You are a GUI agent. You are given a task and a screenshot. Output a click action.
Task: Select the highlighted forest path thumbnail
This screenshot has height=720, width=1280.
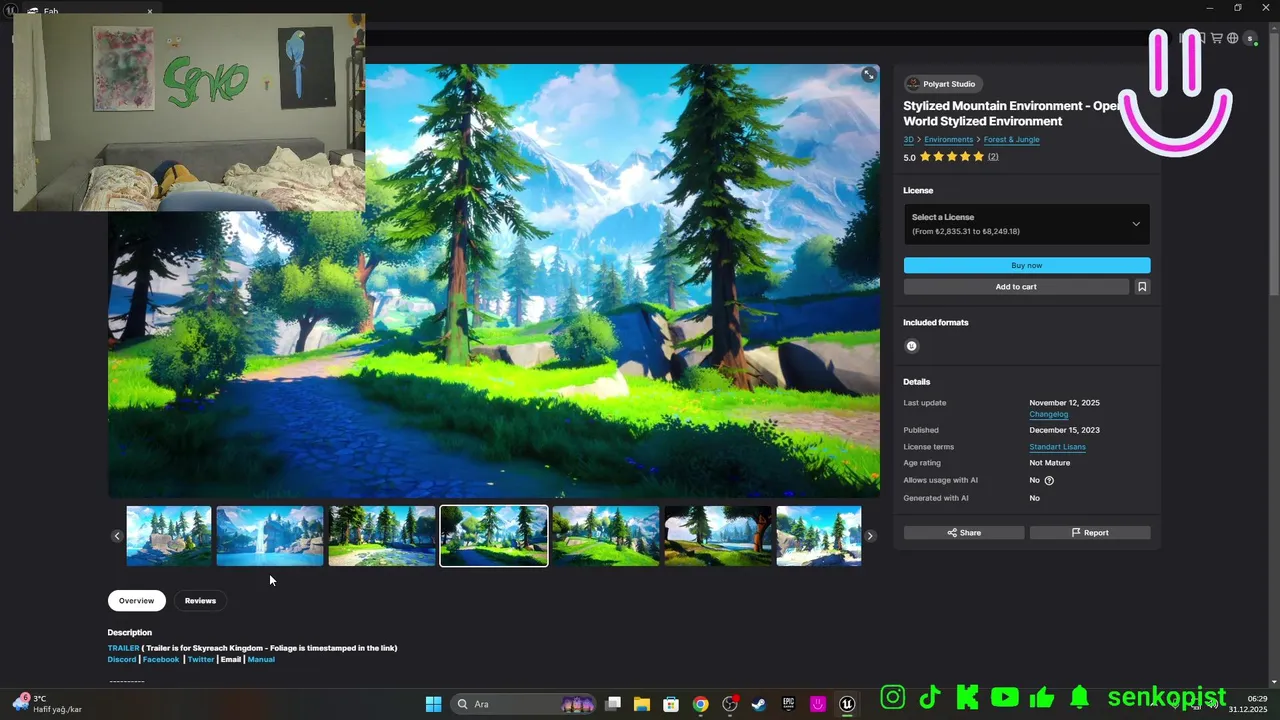pyautogui.click(x=494, y=536)
